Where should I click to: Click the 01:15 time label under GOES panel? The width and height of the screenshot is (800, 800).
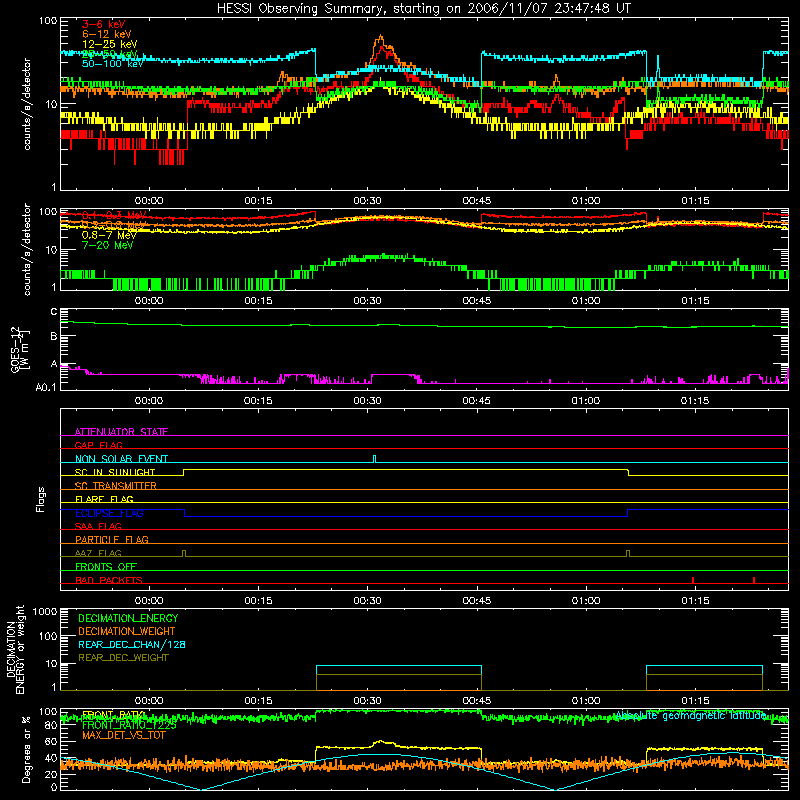[695, 401]
